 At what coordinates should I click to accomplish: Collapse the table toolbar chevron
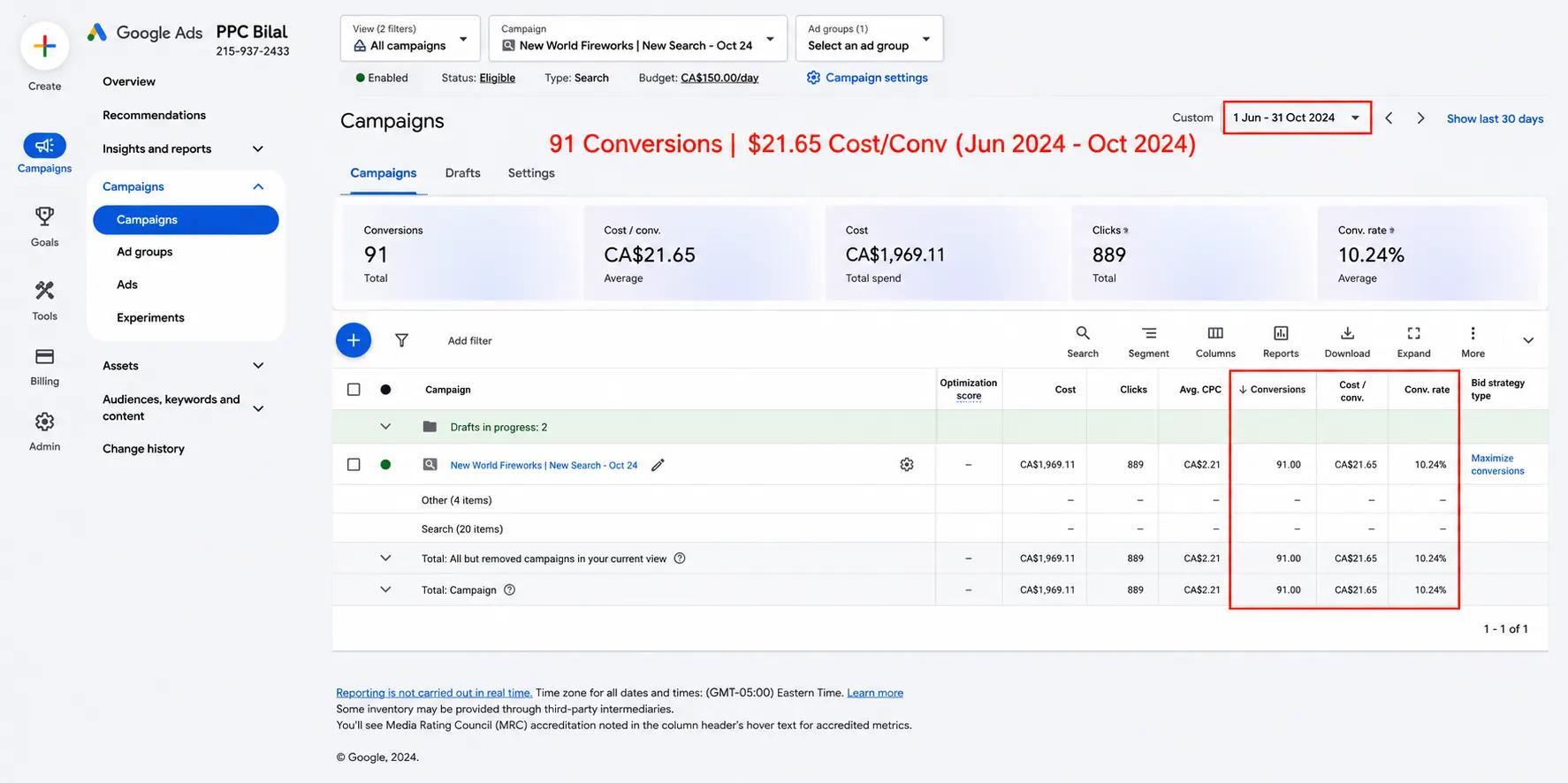coord(1528,340)
